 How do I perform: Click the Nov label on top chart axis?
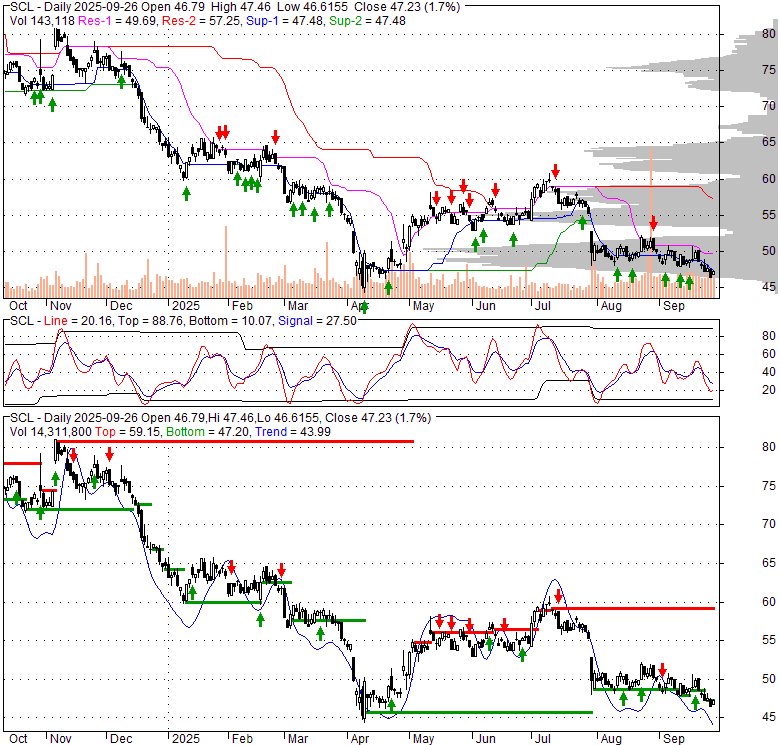61,306
